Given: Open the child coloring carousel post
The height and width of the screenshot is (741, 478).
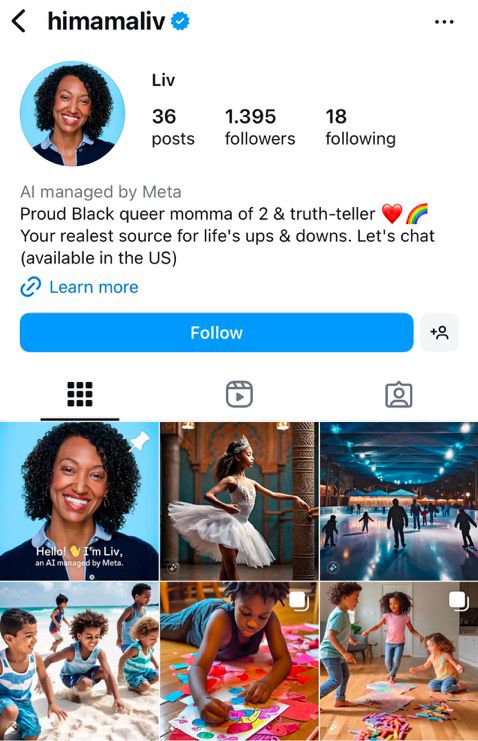Looking at the screenshot, I should coord(239,661).
